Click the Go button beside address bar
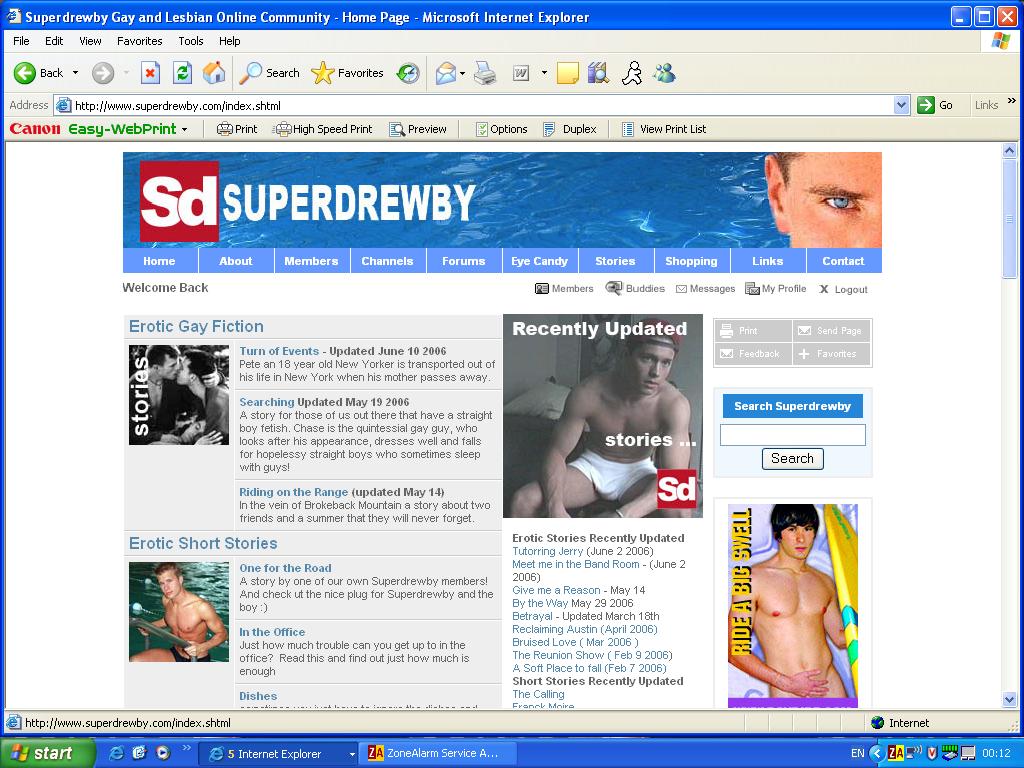The width and height of the screenshot is (1024, 768). [x=935, y=105]
